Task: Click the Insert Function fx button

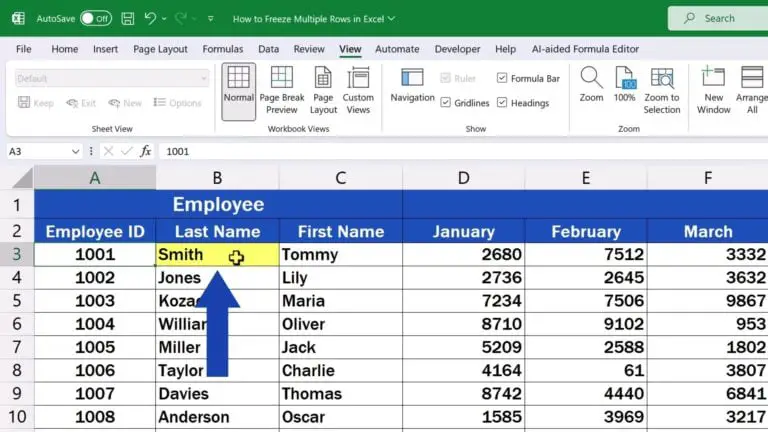Action: coord(146,151)
